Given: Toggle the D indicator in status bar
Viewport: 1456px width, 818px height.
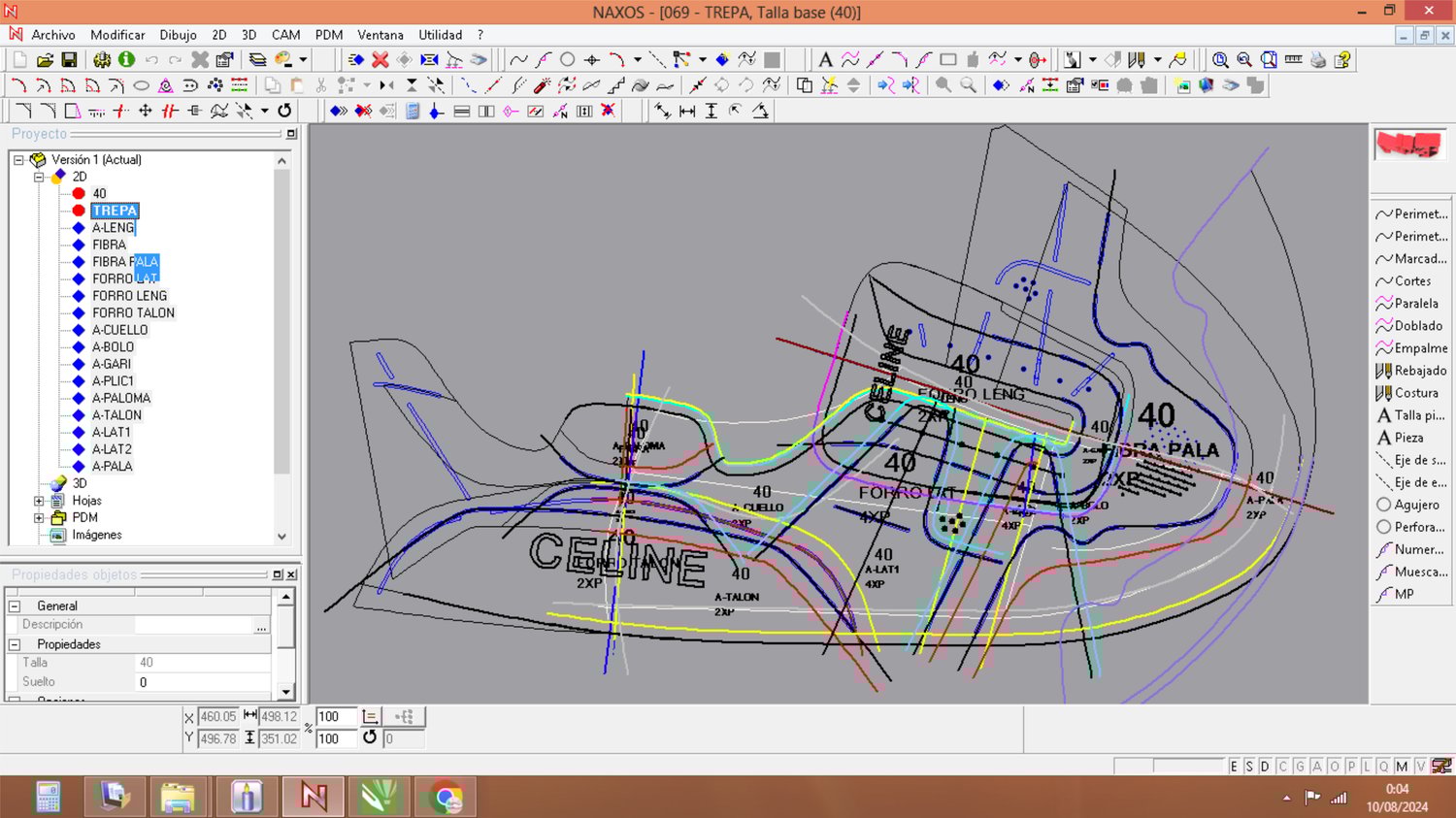Looking at the screenshot, I should tap(1265, 767).
